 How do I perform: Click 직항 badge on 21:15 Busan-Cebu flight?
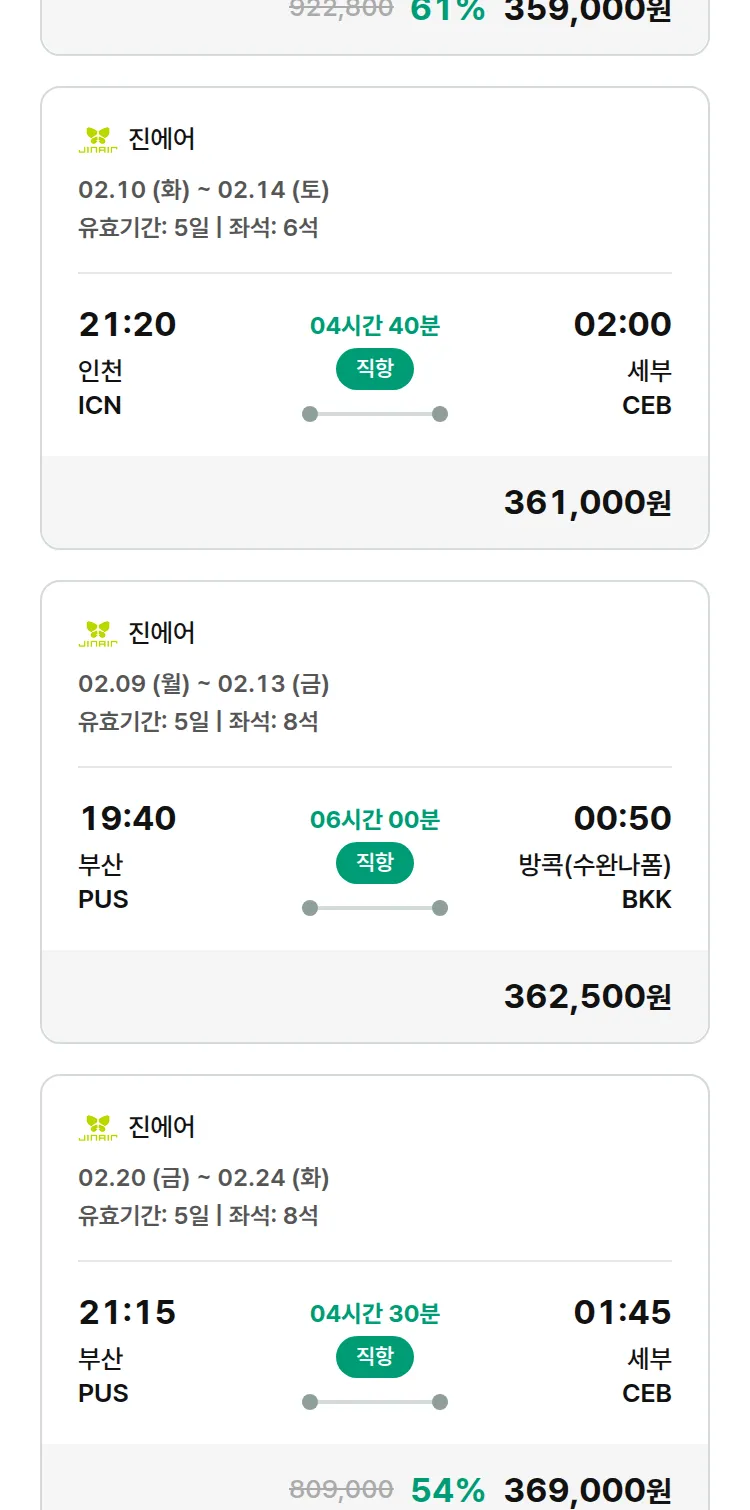(375, 1357)
